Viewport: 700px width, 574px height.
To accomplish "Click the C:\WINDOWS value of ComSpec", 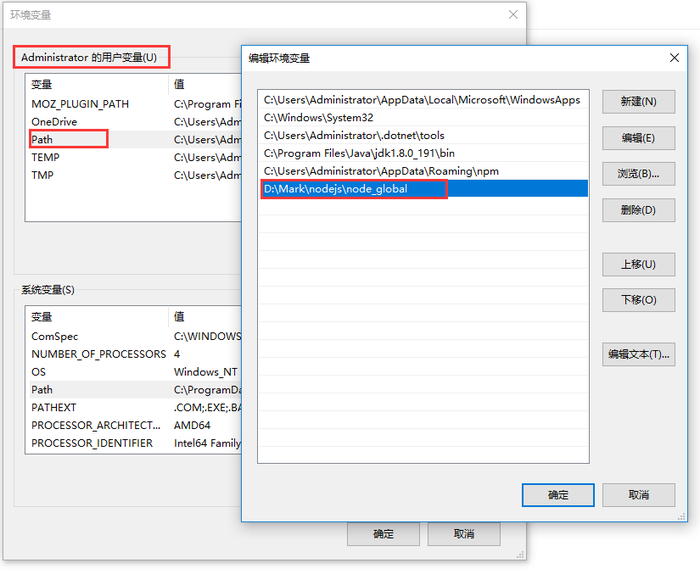I will (208, 337).
